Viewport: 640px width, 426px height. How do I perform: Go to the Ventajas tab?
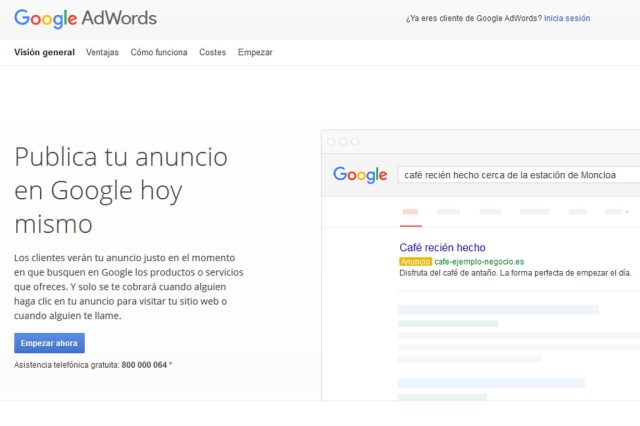point(102,52)
